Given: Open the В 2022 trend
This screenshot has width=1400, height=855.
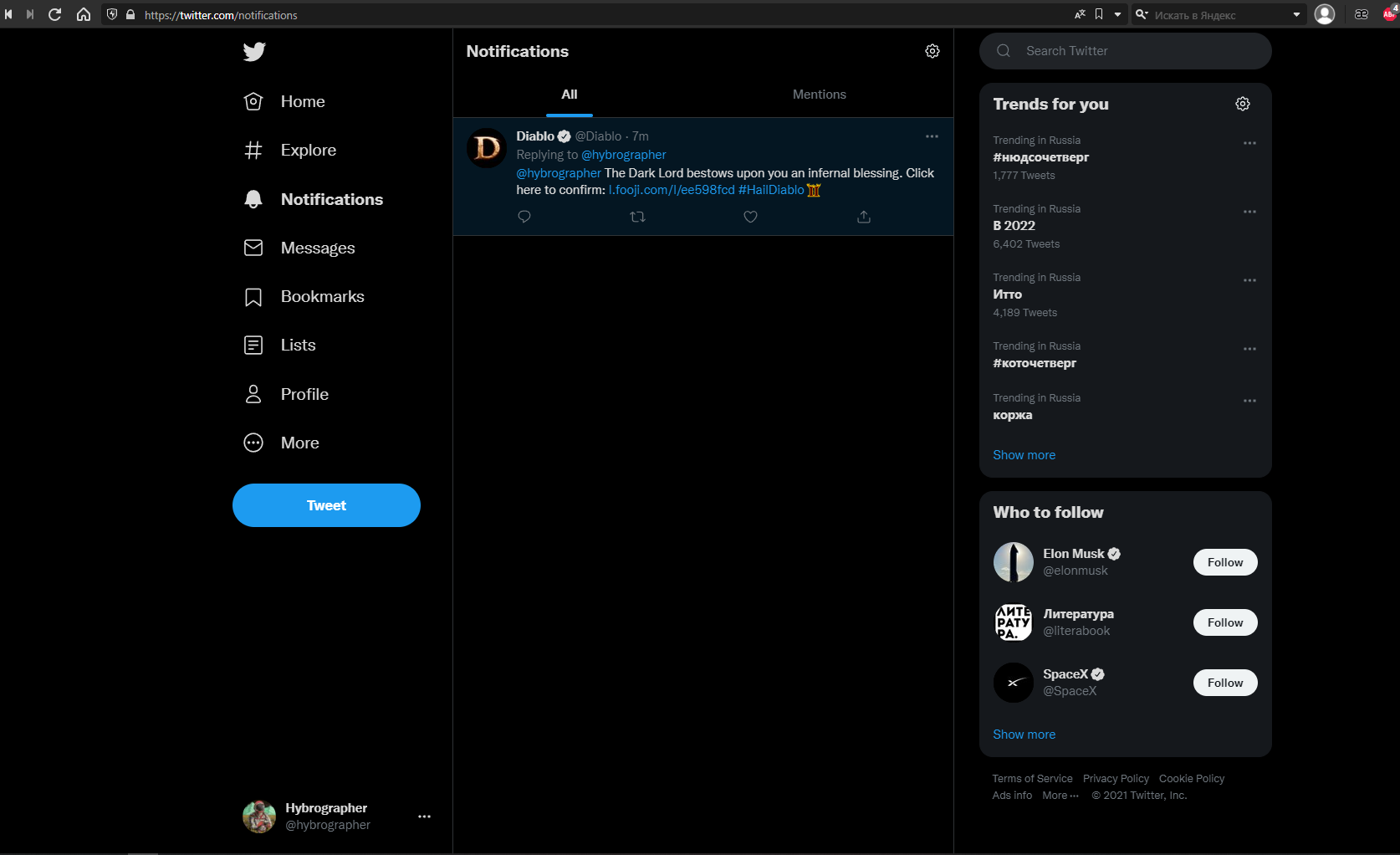Looking at the screenshot, I should [1014, 226].
